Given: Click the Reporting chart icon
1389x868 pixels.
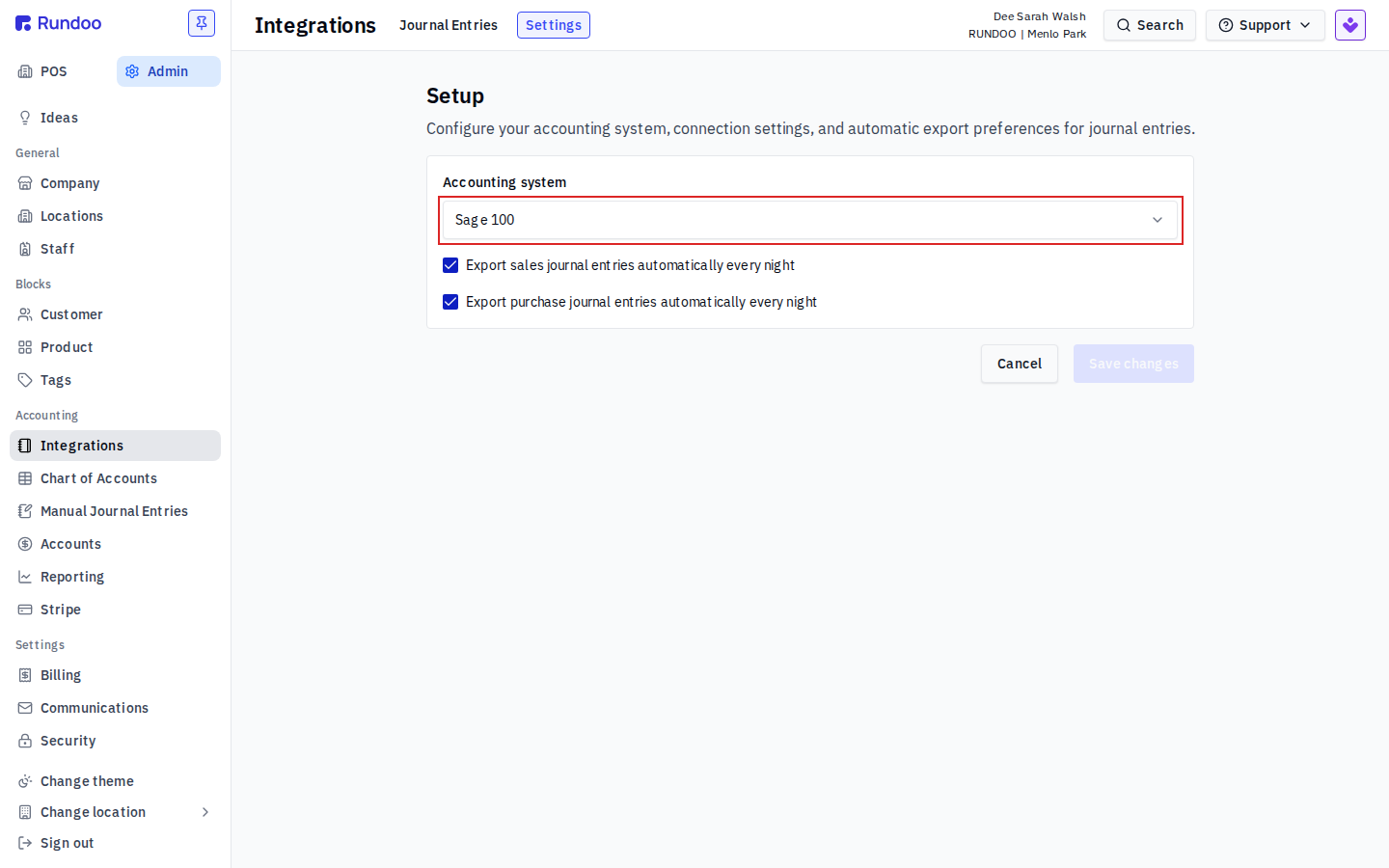Looking at the screenshot, I should (x=25, y=577).
